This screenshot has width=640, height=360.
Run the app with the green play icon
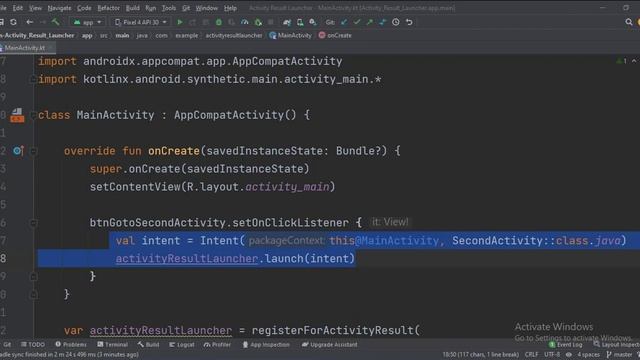click(180, 22)
